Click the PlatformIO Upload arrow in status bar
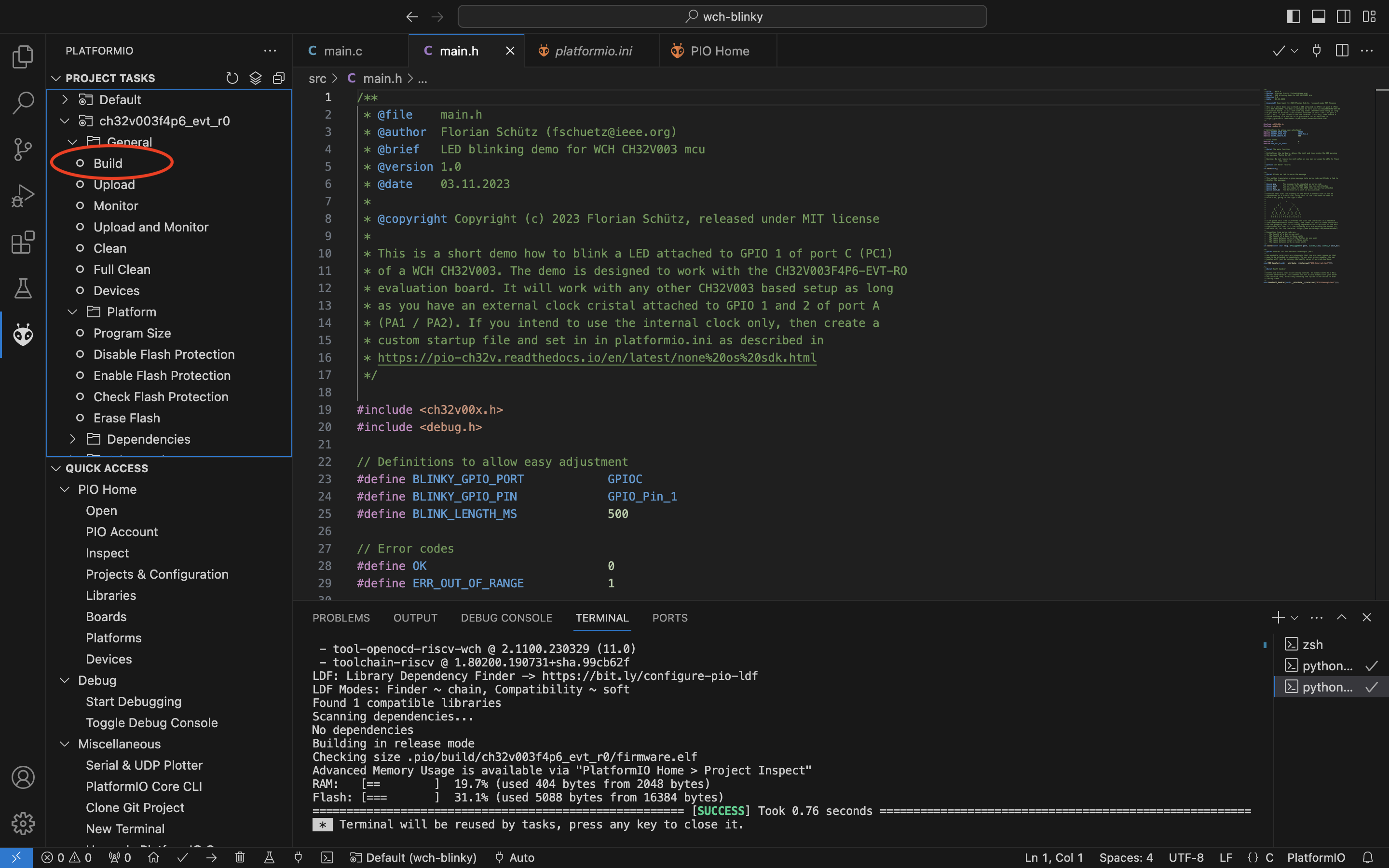Image resolution: width=1389 pixels, height=868 pixels. coord(211,857)
